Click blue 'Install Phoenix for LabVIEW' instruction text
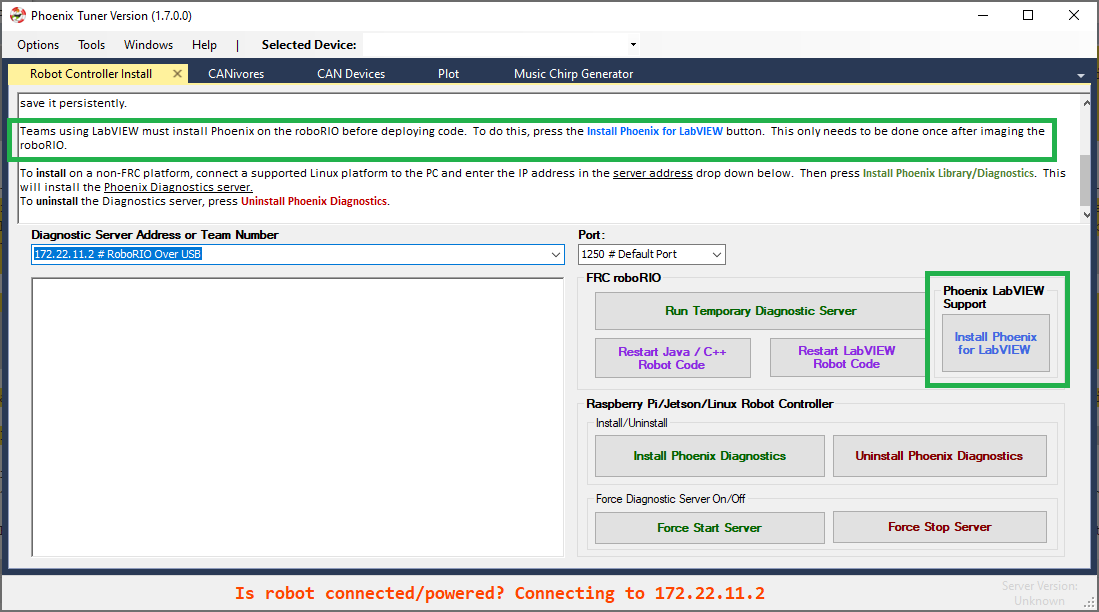This screenshot has height=612, width=1099. tap(655, 131)
